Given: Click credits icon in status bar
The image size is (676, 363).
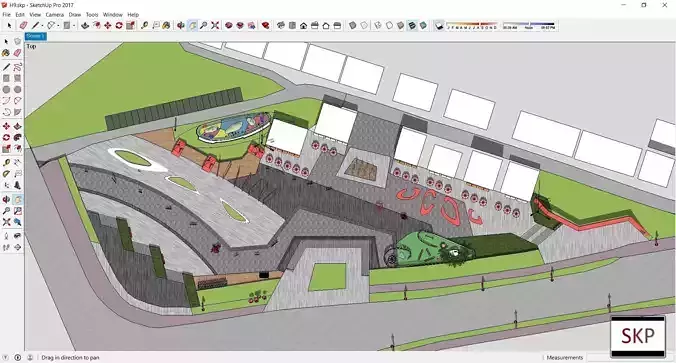Looking at the screenshot, I should click(x=18, y=357).
